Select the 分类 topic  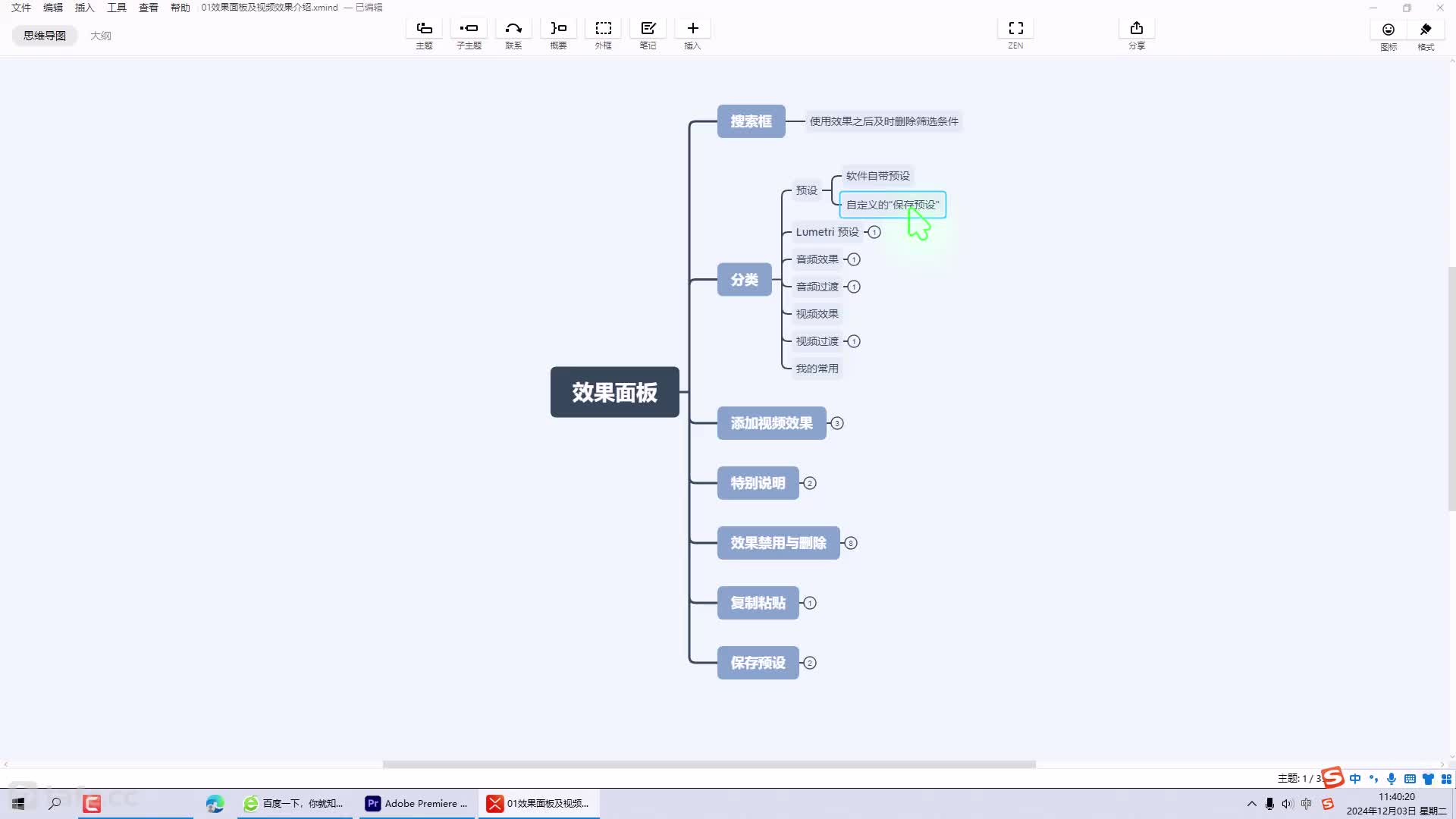pos(744,280)
